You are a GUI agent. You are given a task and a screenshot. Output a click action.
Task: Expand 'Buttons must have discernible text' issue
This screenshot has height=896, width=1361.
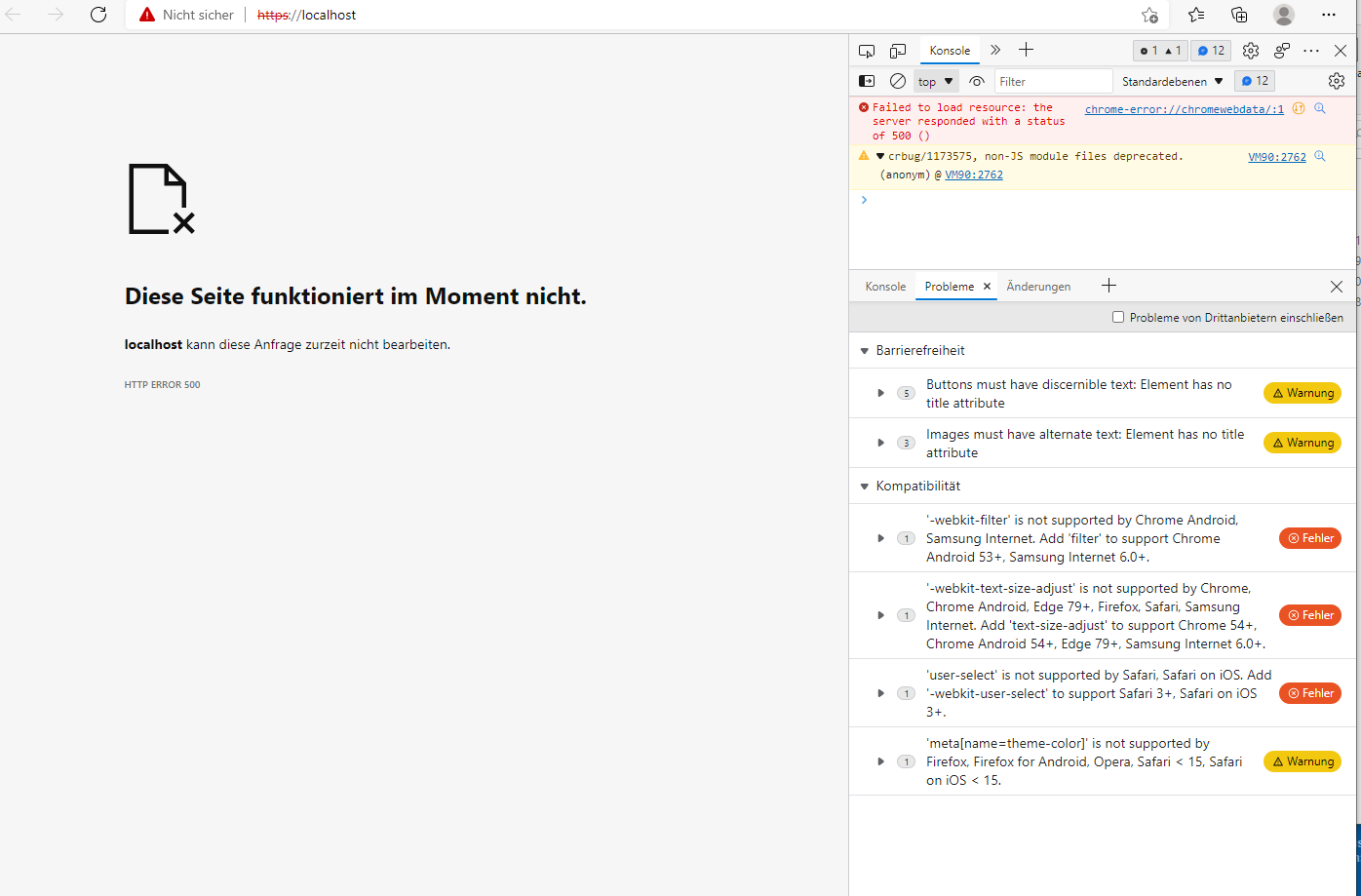pyautogui.click(x=880, y=393)
